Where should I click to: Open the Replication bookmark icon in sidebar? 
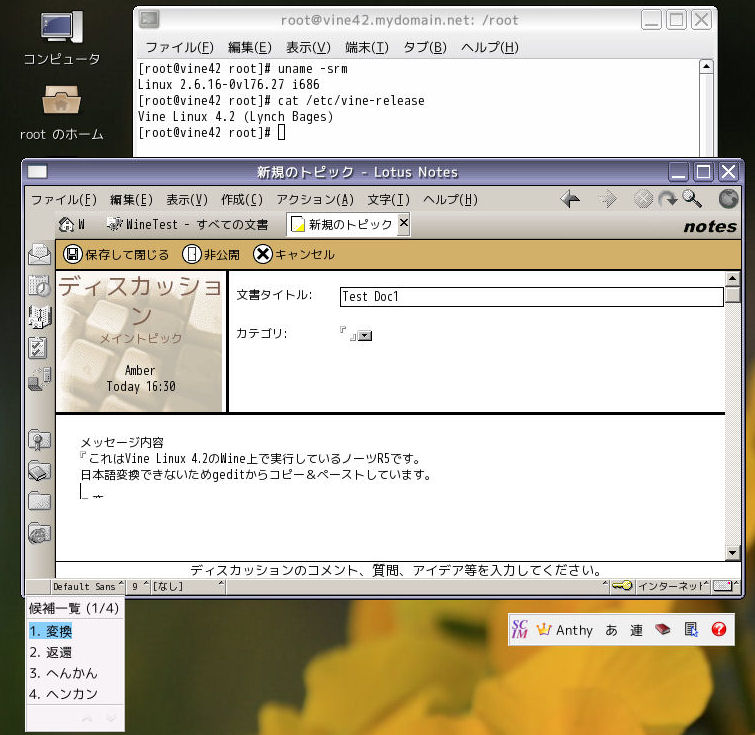point(39,379)
